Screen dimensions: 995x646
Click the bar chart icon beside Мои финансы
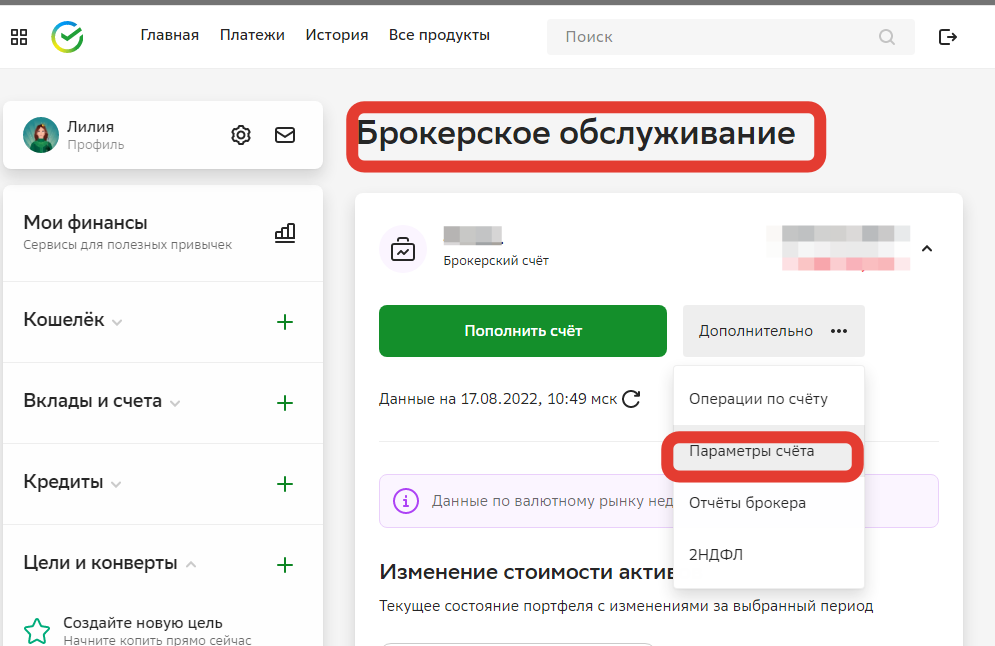pos(285,232)
